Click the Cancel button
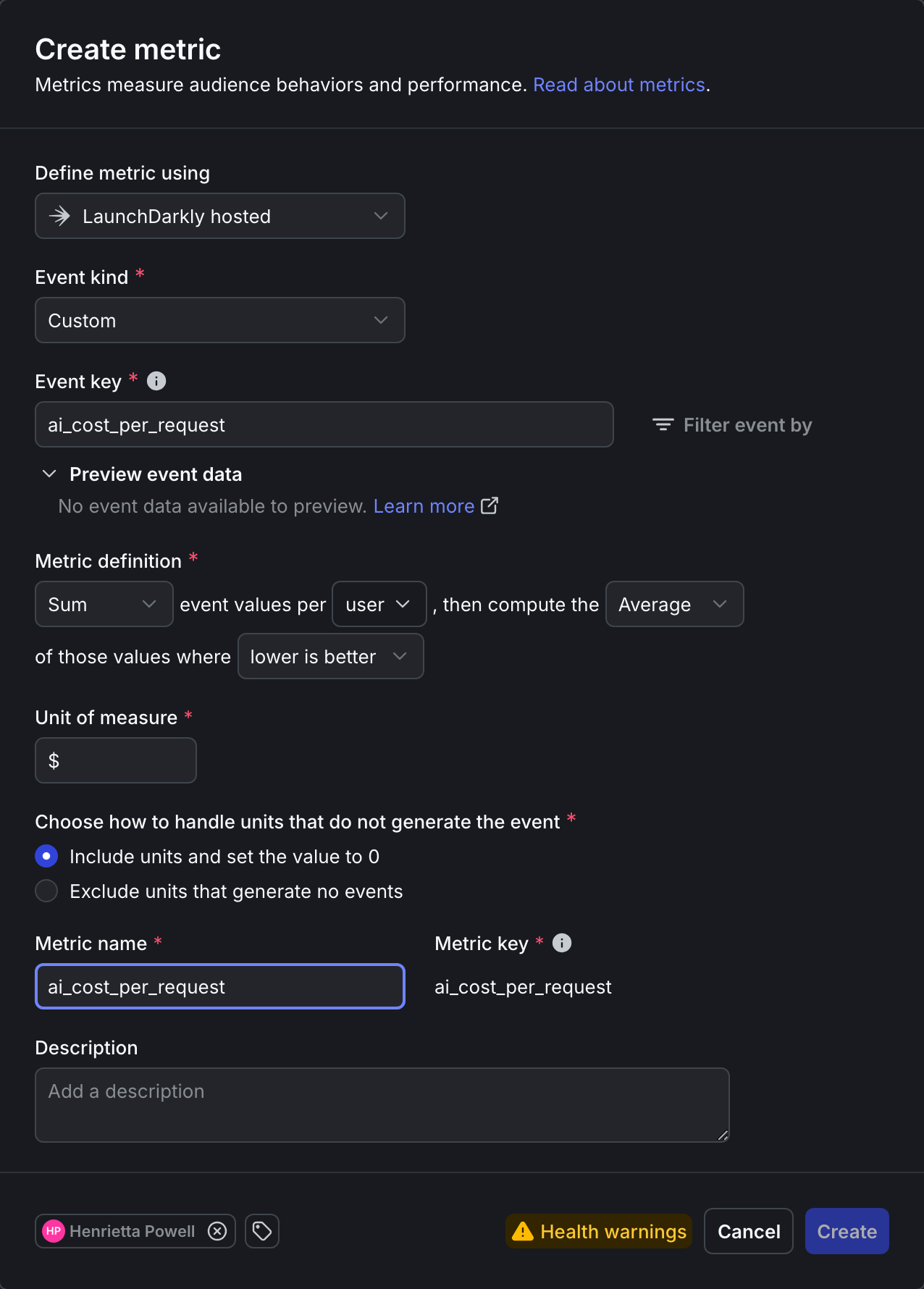The width and height of the screenshot is (924, 1289). (x=749, y=1231)
